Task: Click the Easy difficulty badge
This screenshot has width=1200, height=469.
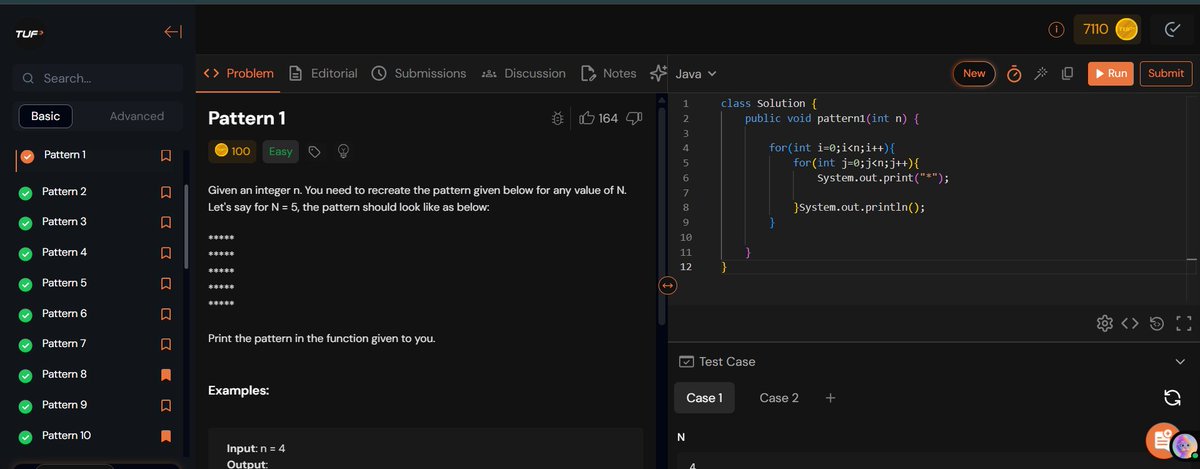Action: [x=281, y=152]
